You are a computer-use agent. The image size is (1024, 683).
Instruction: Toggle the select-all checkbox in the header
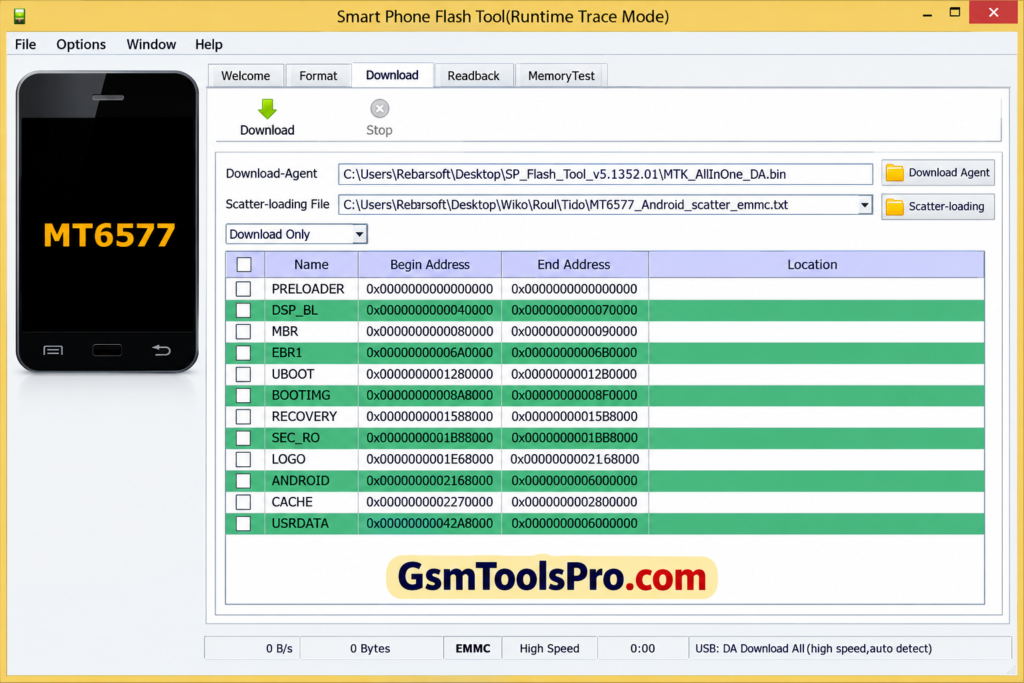pos(244,264)
